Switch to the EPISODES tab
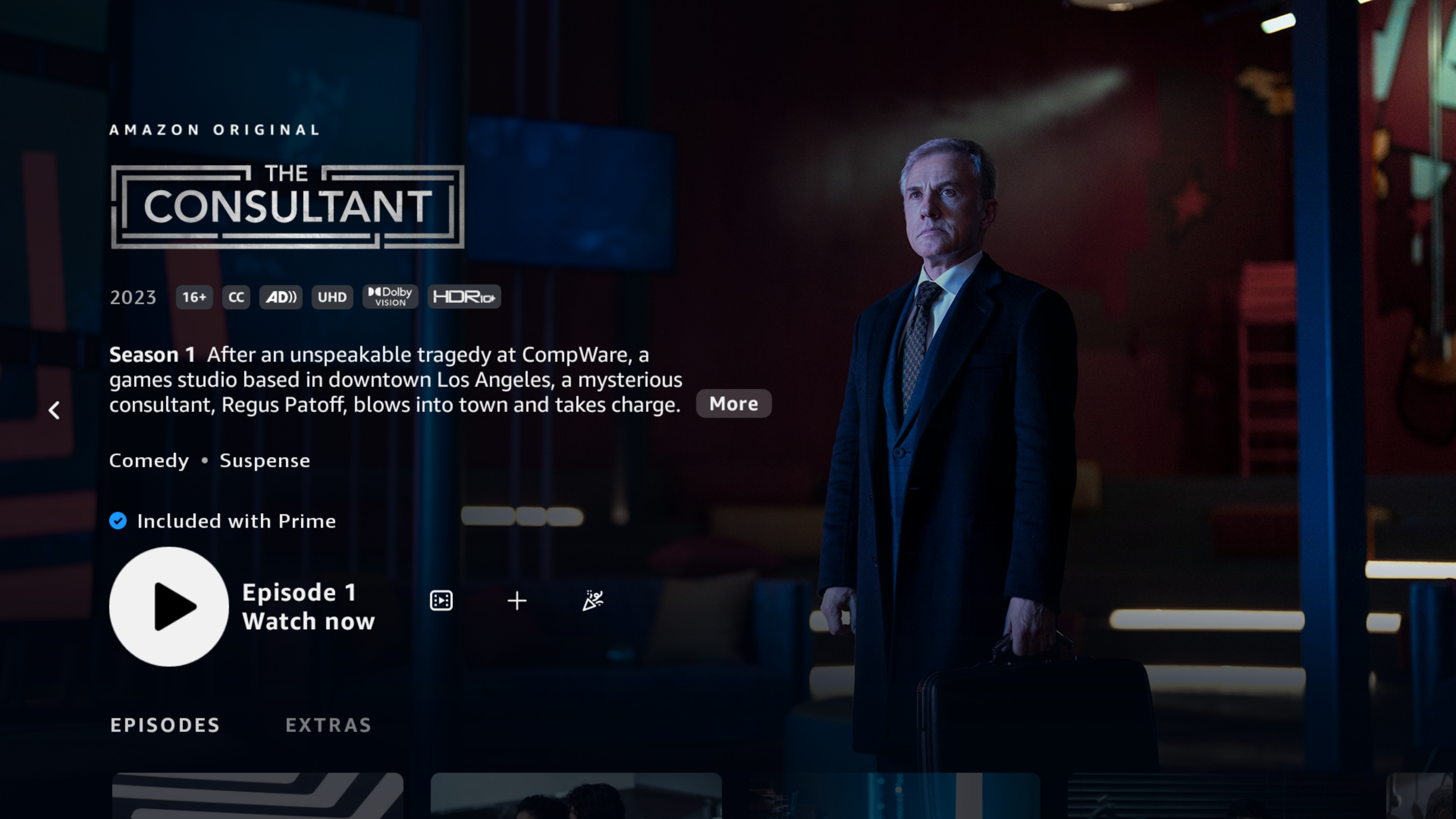 coord(165,725)
